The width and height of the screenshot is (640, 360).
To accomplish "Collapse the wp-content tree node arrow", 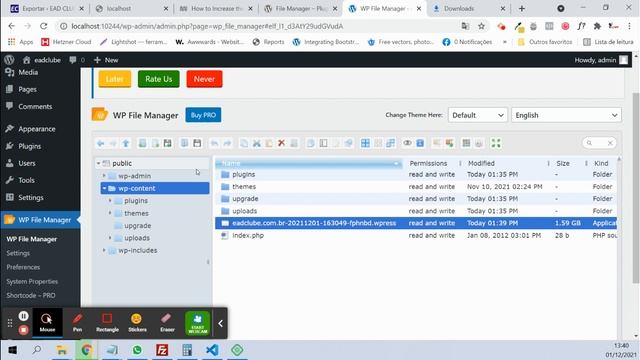I will coord(104,188).
